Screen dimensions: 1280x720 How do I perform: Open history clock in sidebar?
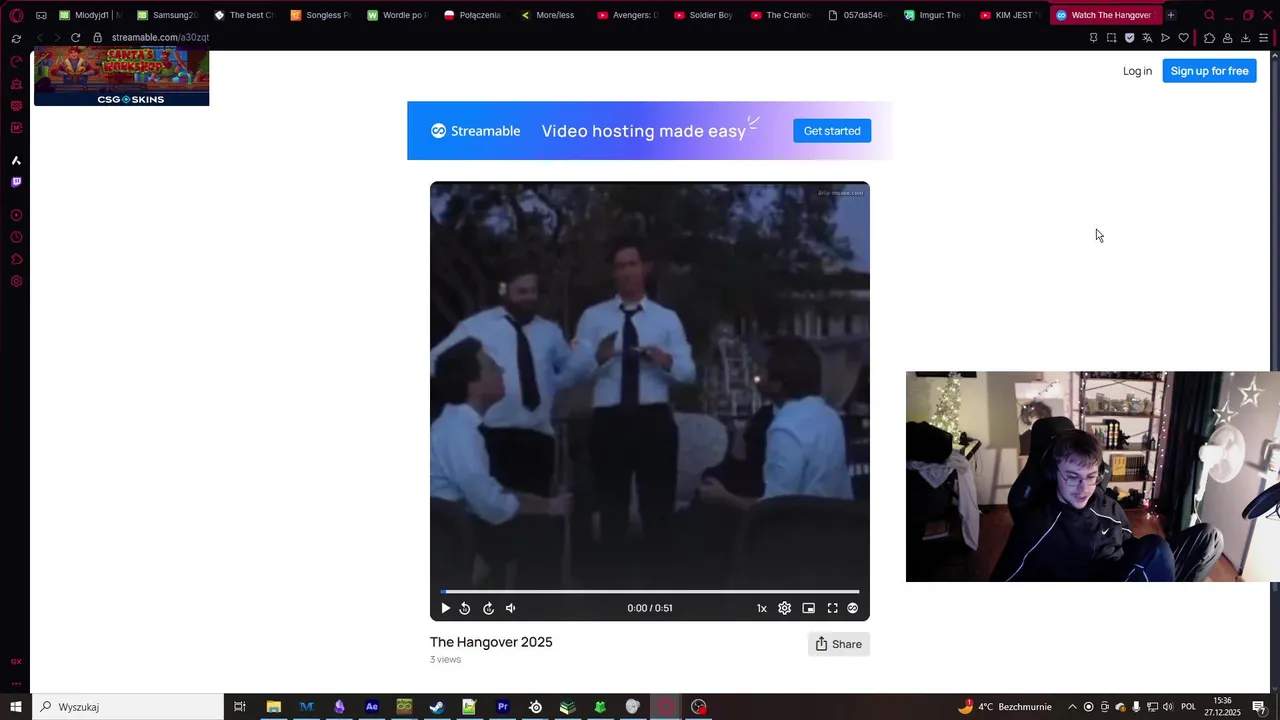[x=16, y=237]
